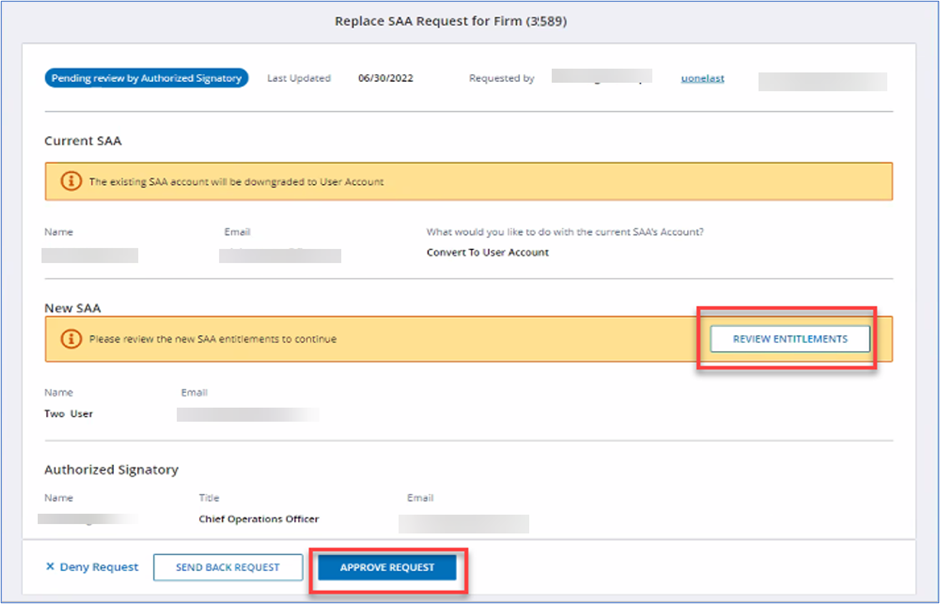Open the uonelast user link
Image resolution: width=940 pixels, height=604 pixels.
point(701,78)
